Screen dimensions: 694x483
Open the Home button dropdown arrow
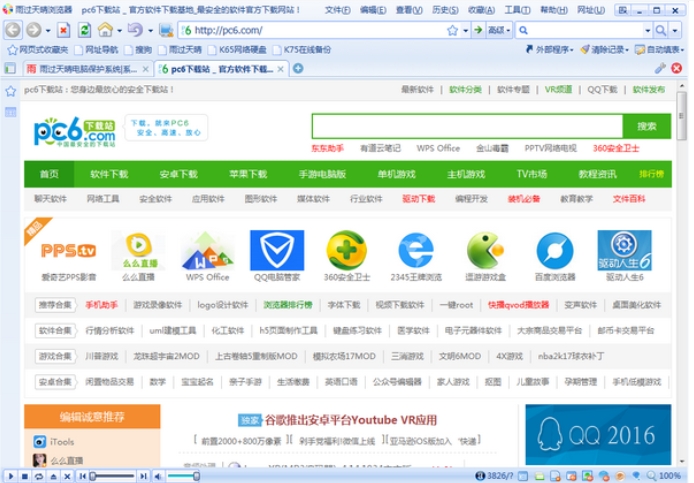120,31
